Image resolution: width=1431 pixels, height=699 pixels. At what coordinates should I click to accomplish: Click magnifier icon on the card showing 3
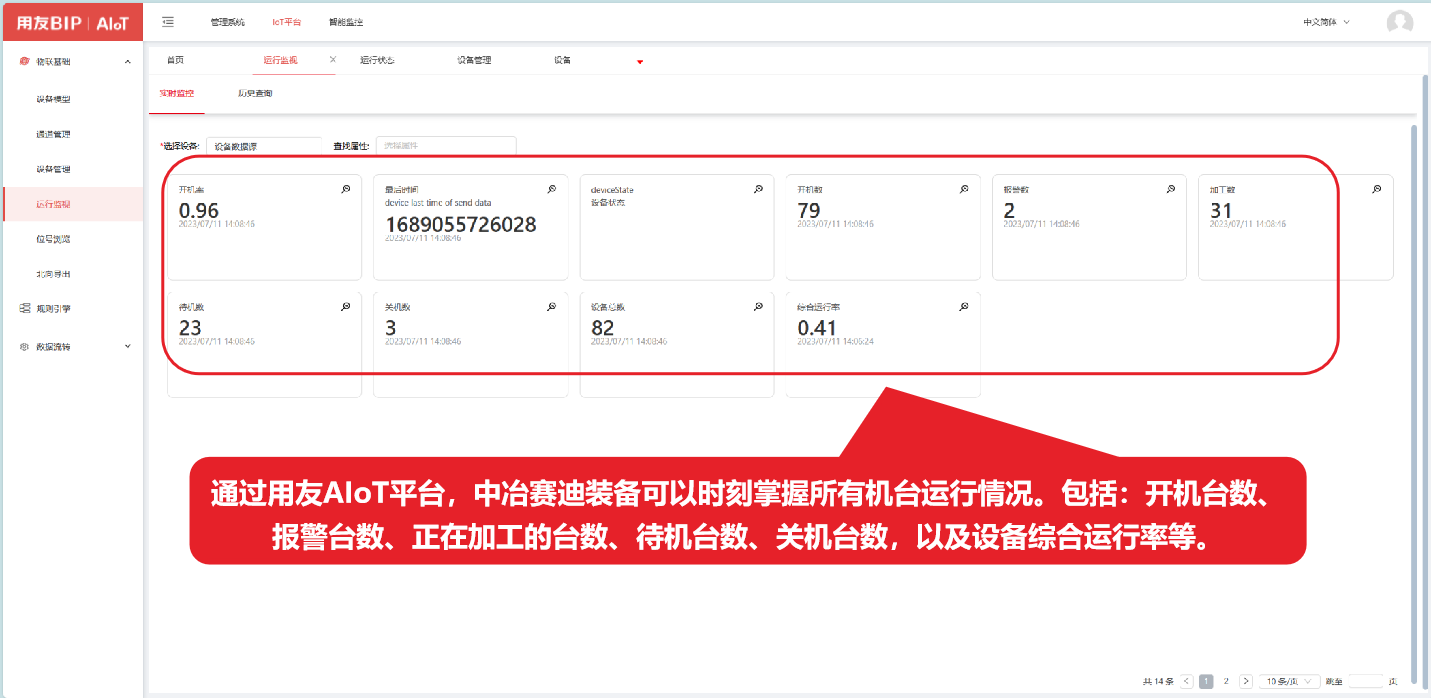point(552,306)
